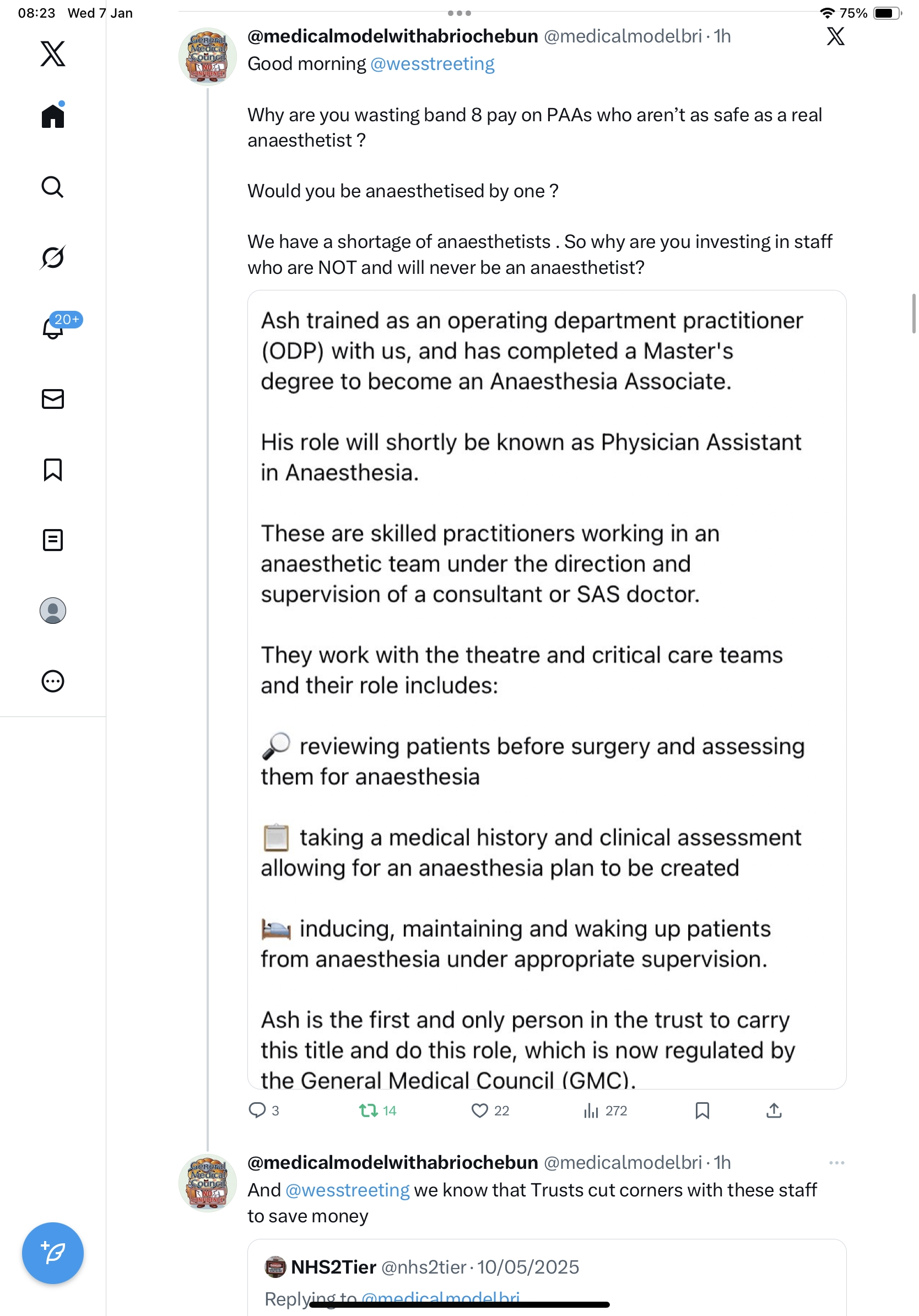Toggle like on the first tweet
919x1316 pixels.
tap(479, 1111)
